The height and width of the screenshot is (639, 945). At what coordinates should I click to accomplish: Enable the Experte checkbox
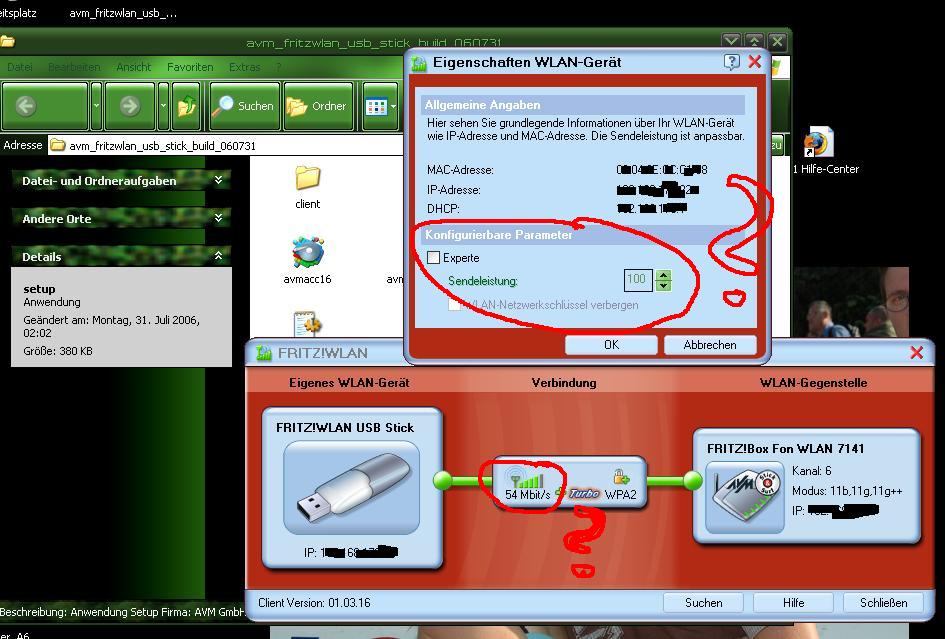pyautogui.click(x=433, y=257)
